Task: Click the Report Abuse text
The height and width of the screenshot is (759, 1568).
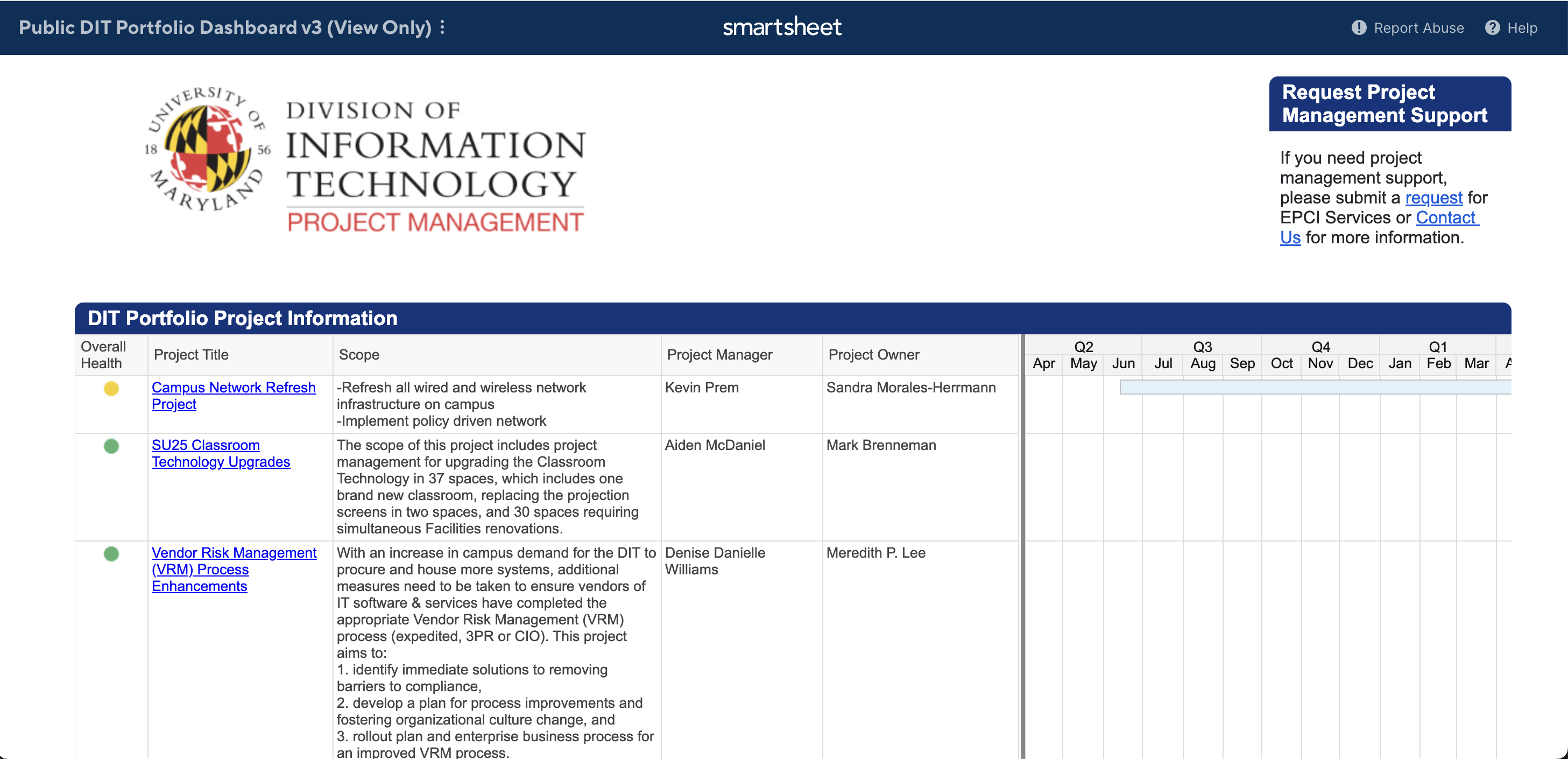Action: pos(1418,28)
